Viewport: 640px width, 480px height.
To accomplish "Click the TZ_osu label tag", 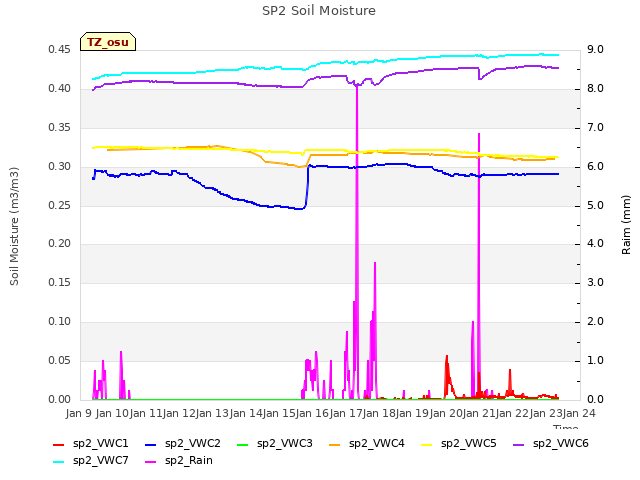I will (108, 42).
